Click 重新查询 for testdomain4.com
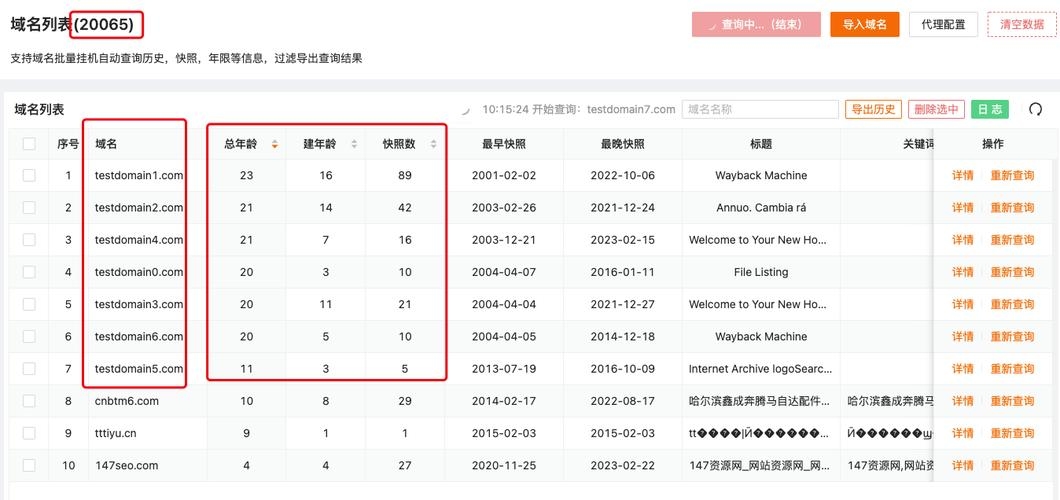1060x500 pixels. tap(1012, 240)
